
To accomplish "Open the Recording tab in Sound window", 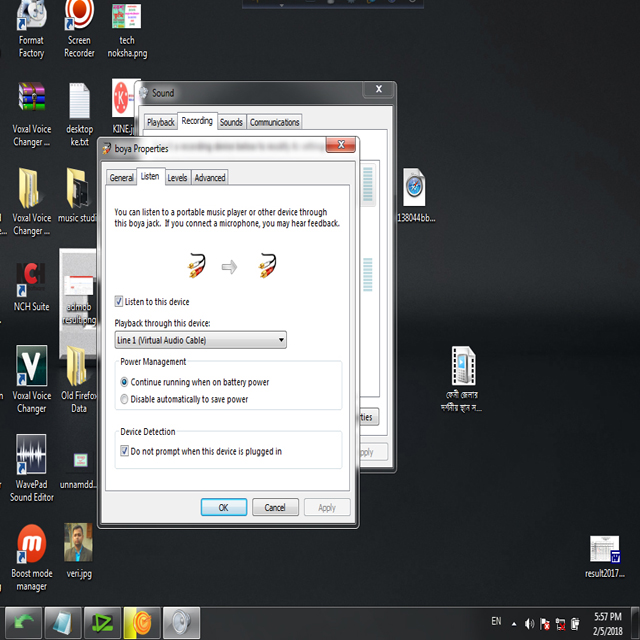I will [197, 121].
